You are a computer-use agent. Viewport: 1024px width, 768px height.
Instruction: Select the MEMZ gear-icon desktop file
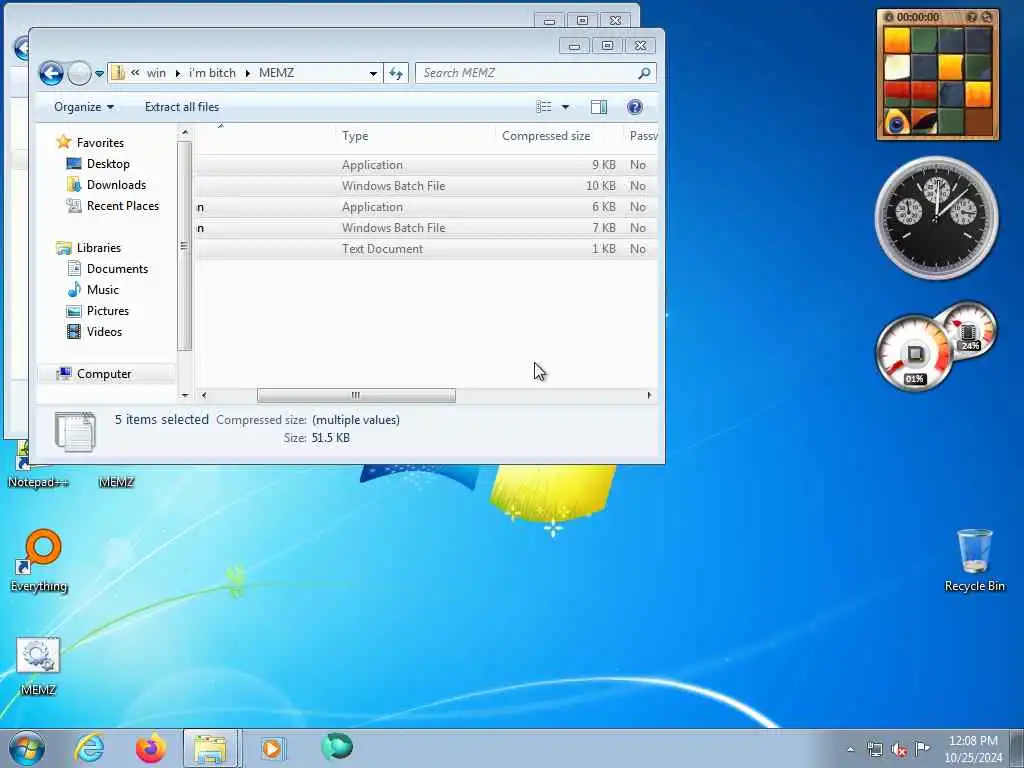coord(38,666)
